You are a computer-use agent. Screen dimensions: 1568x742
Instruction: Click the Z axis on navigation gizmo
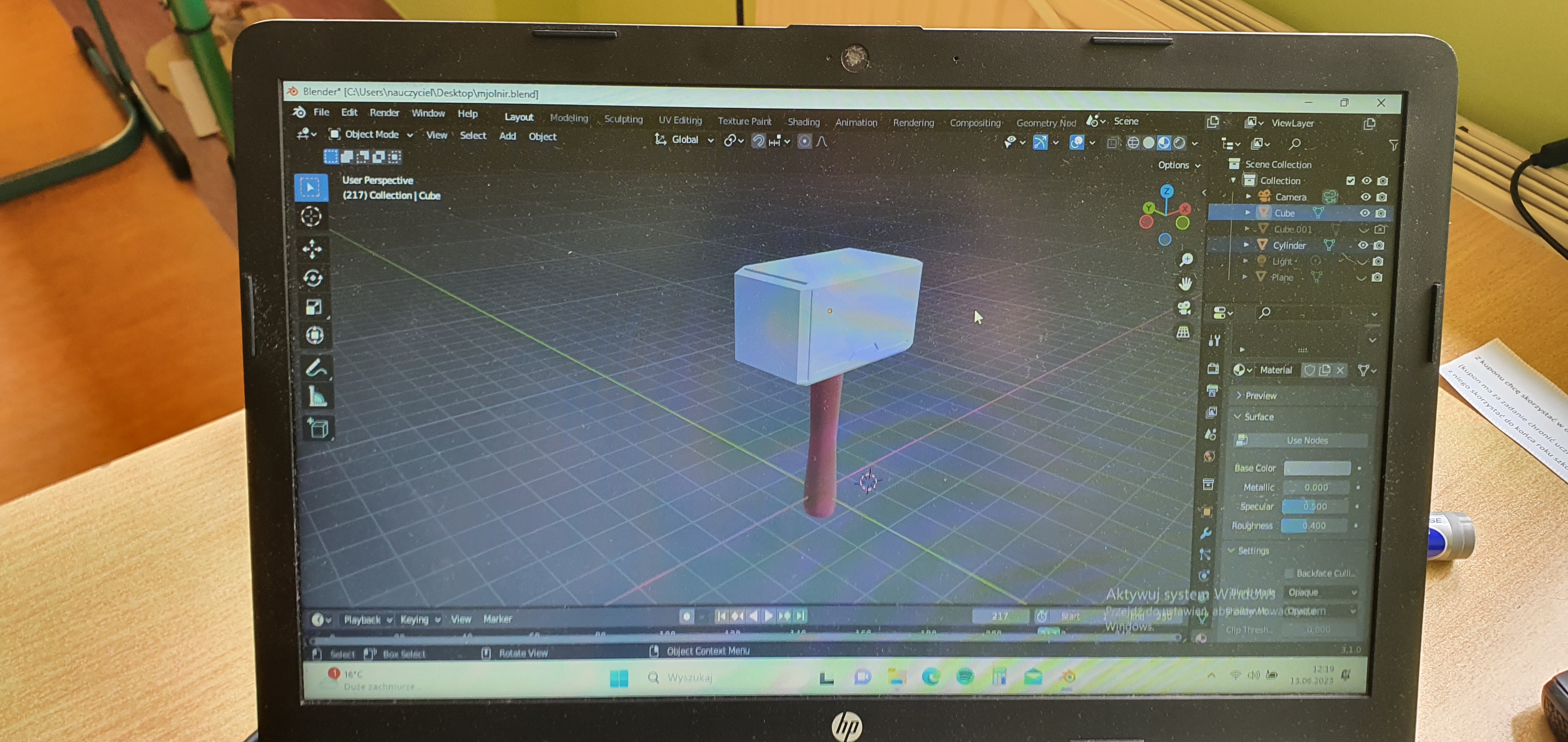pos(1167,191)
